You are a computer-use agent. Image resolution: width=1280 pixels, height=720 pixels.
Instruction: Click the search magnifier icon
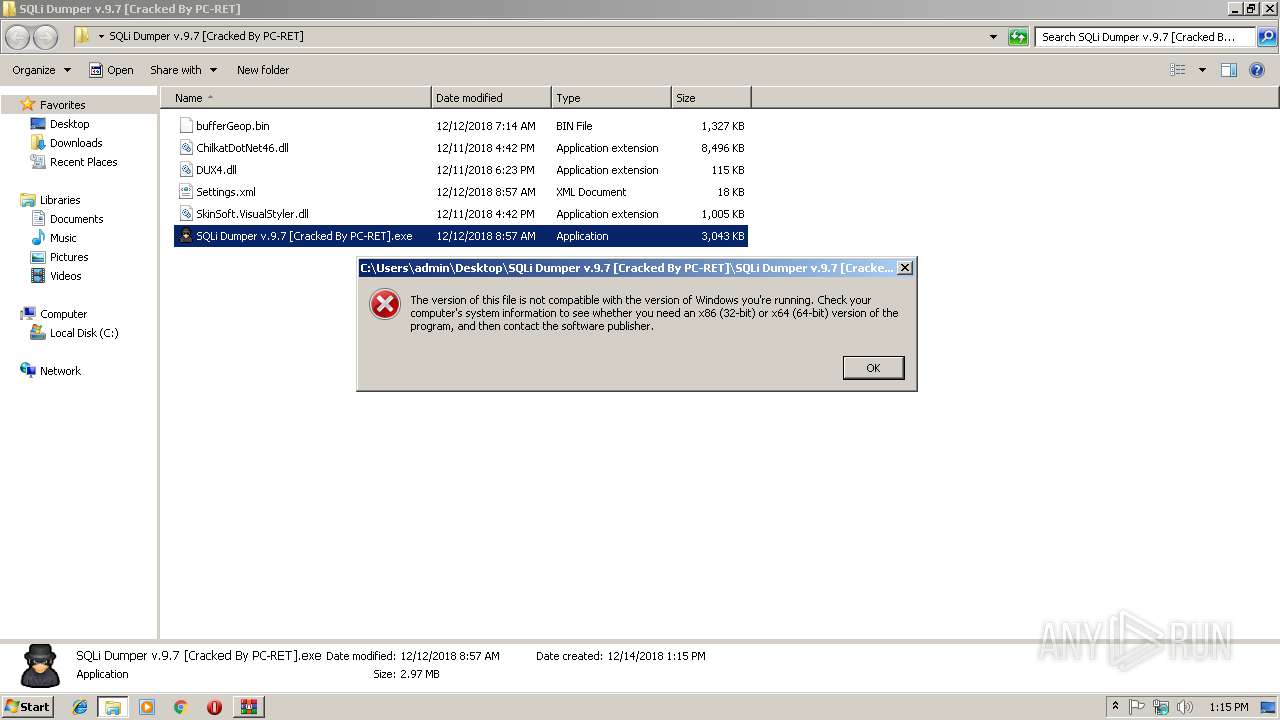coord(1267,37)
